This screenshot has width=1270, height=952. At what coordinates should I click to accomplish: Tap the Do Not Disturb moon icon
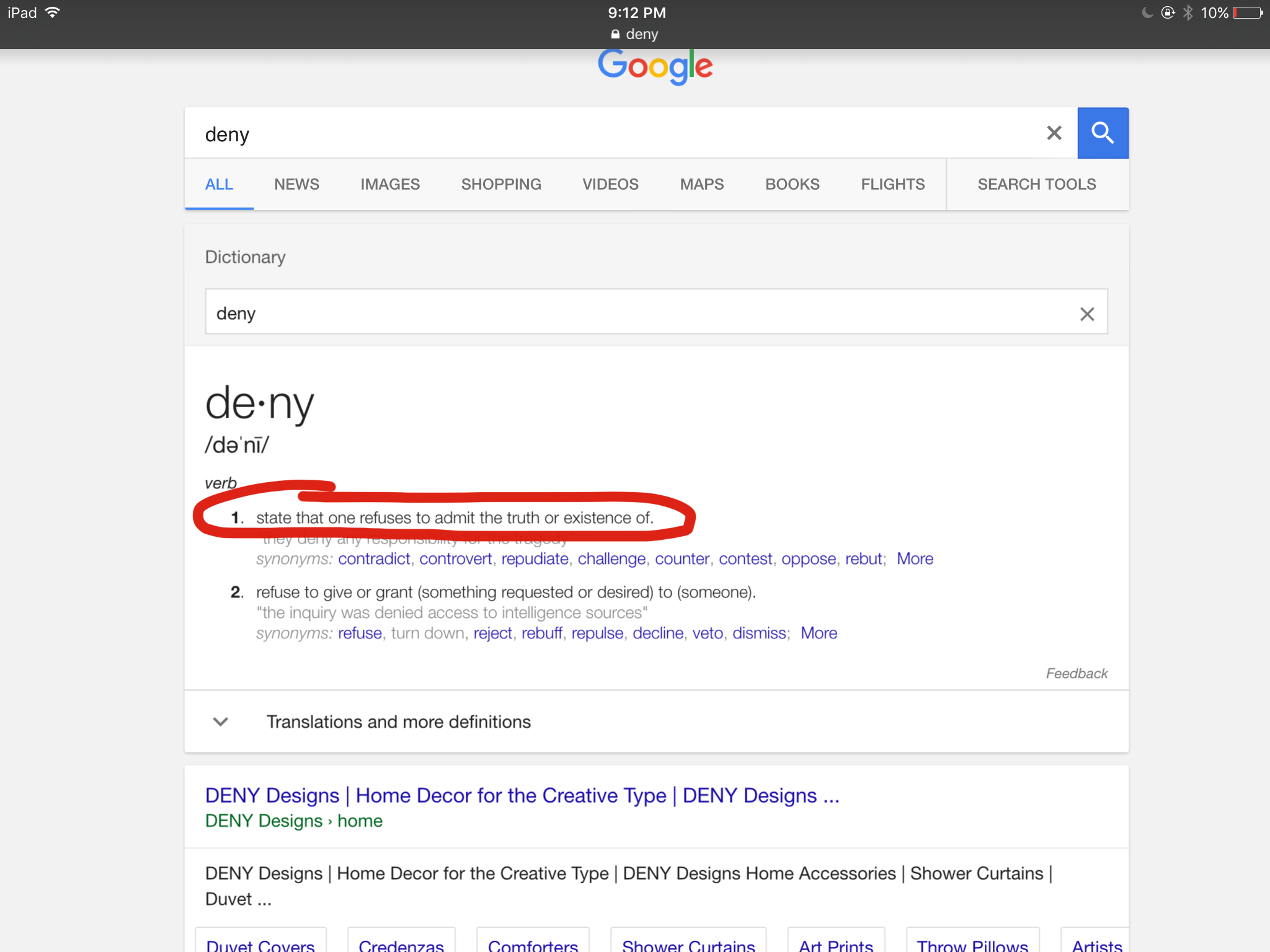click(x=1147, y=13)
